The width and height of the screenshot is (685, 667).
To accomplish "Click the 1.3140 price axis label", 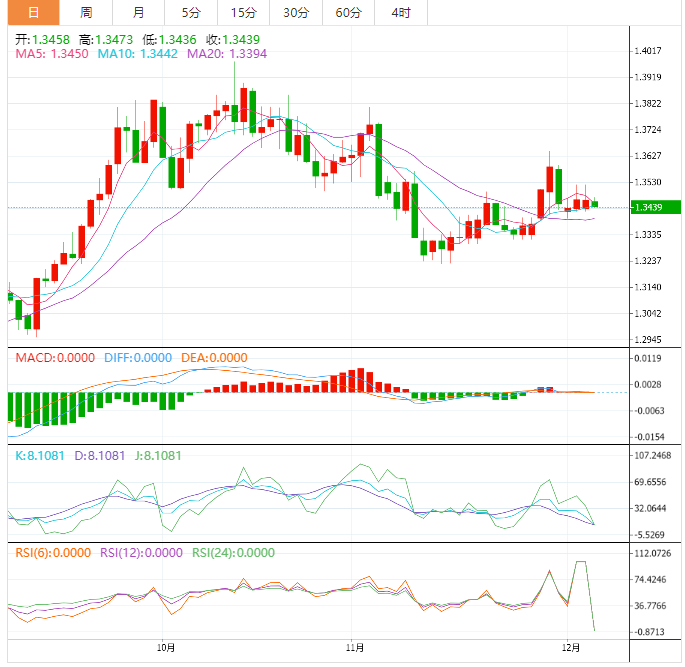I will click(648, 287).
